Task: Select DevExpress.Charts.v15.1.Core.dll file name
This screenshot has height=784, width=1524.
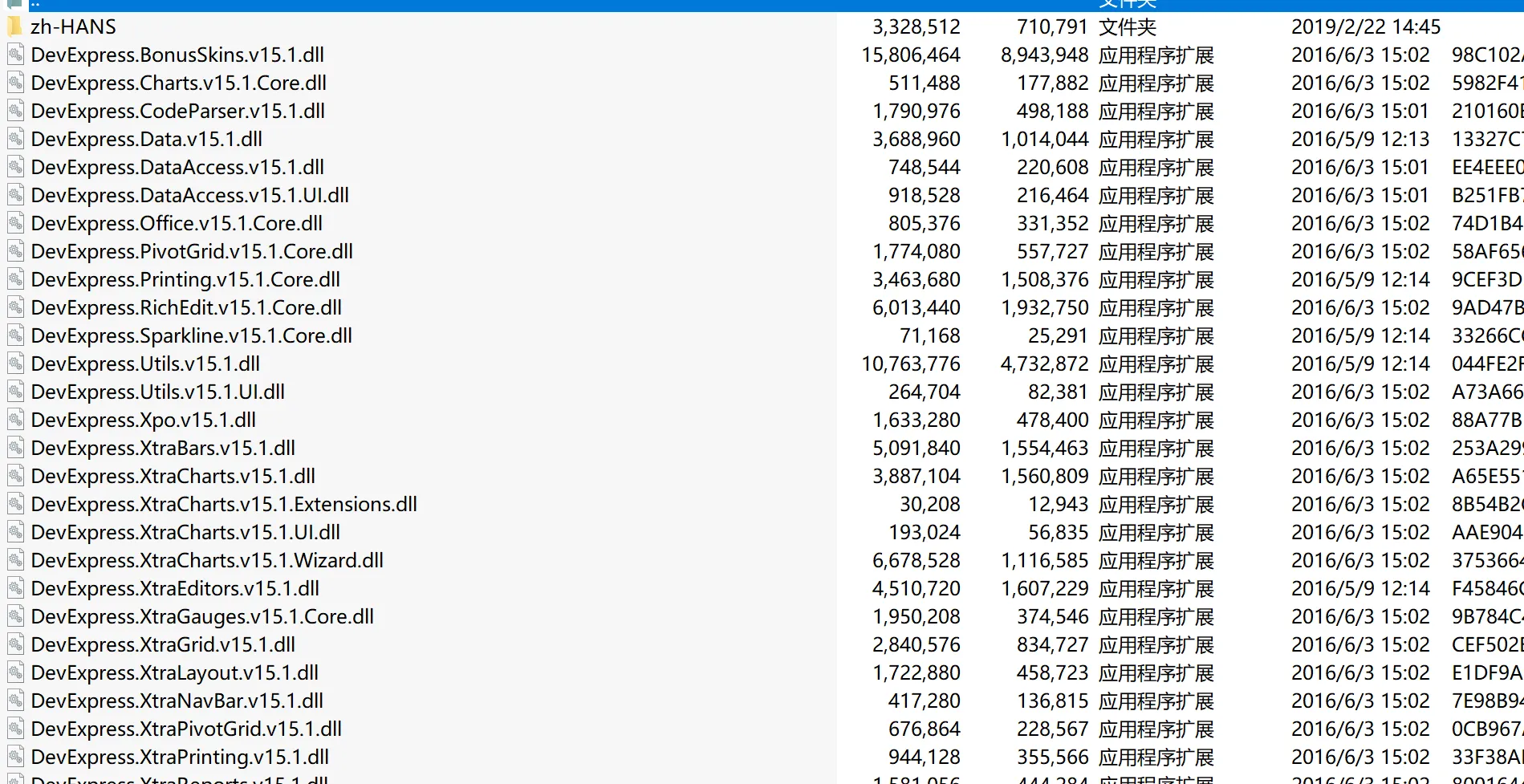Action: pyautogui.click(x=178, y=83)
